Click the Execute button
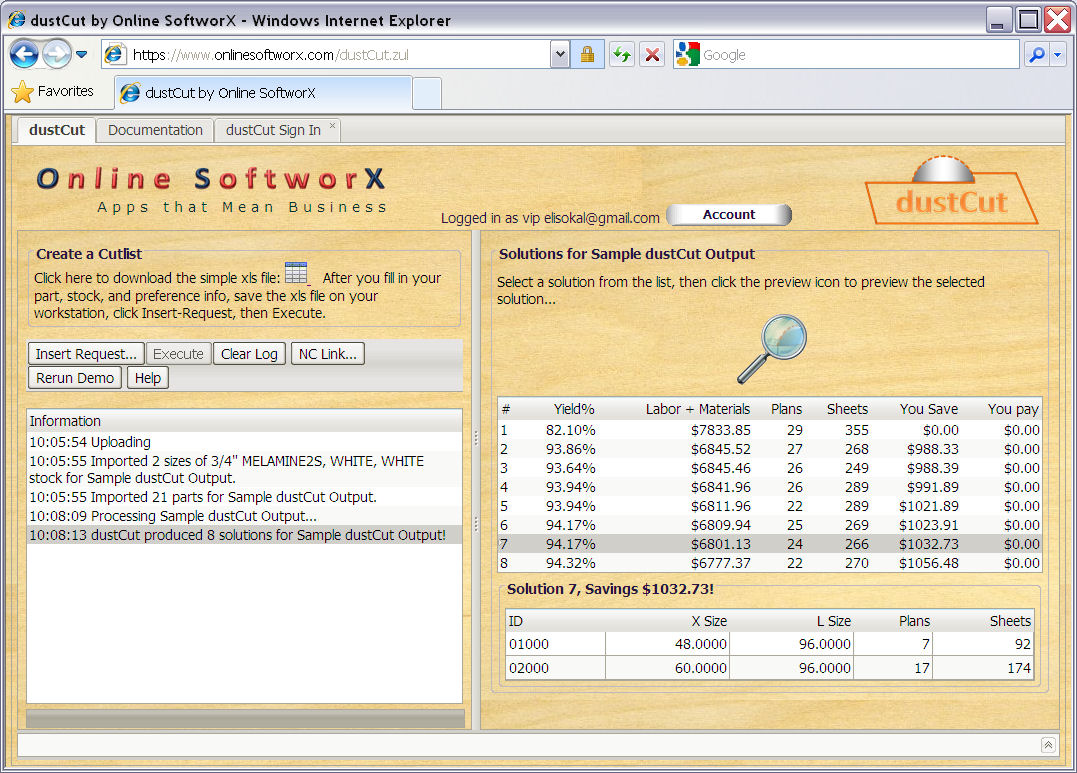Screen dimensions: 1077x773 tap(179, 354)
